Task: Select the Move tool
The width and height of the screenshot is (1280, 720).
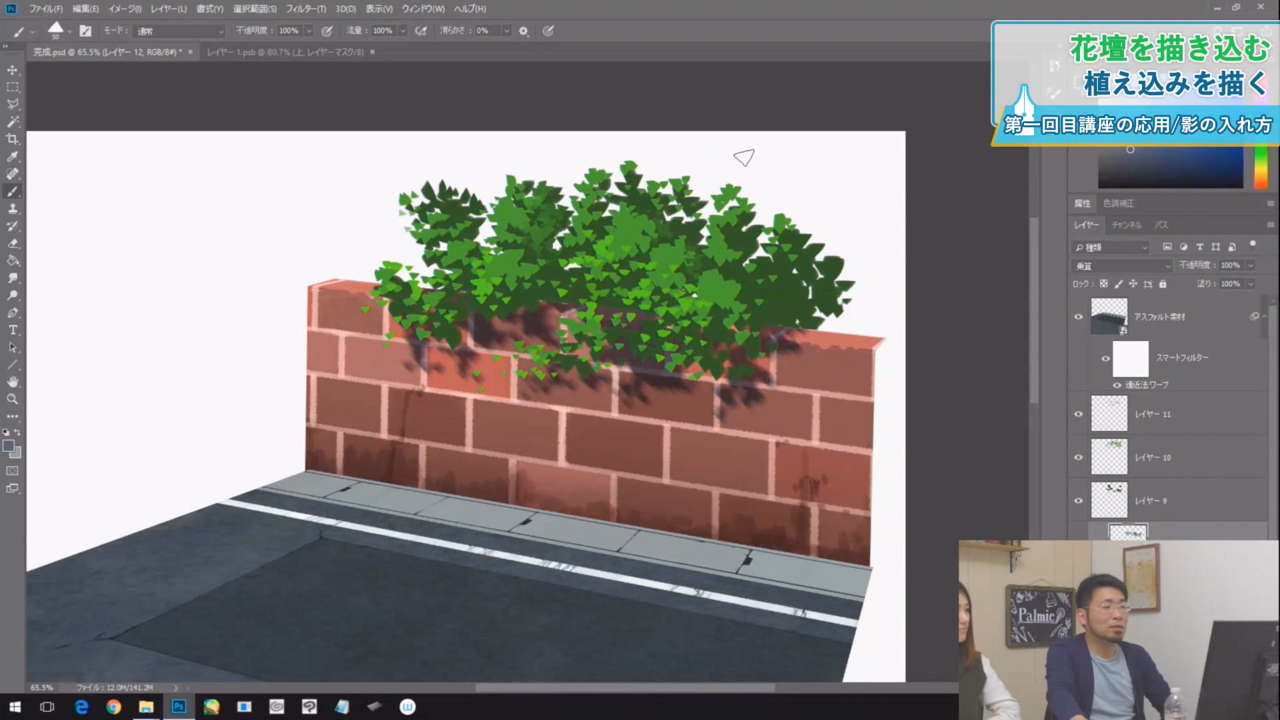Action: (13, 70)
